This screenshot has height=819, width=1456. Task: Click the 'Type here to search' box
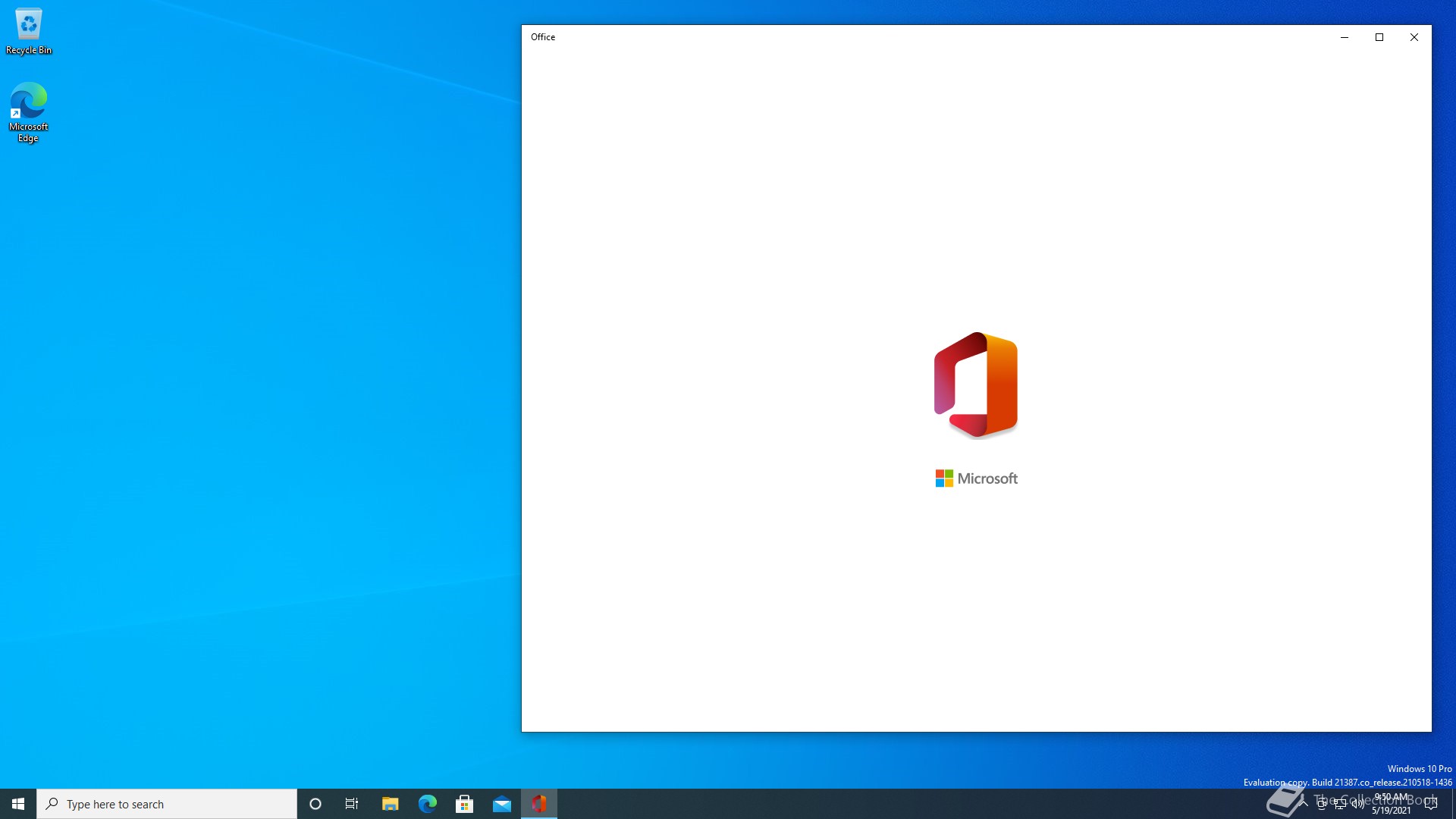click(x=167, y=804)
